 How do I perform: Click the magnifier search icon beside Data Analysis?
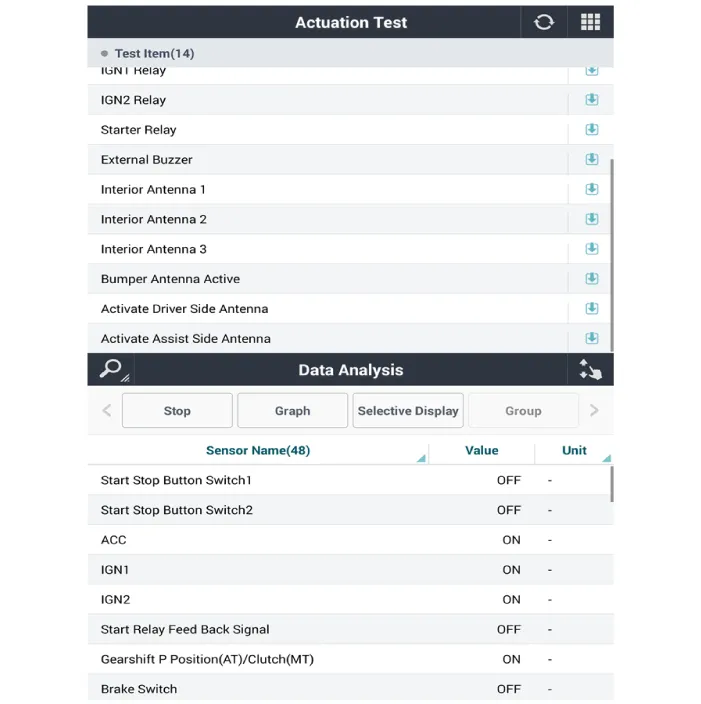111,369
